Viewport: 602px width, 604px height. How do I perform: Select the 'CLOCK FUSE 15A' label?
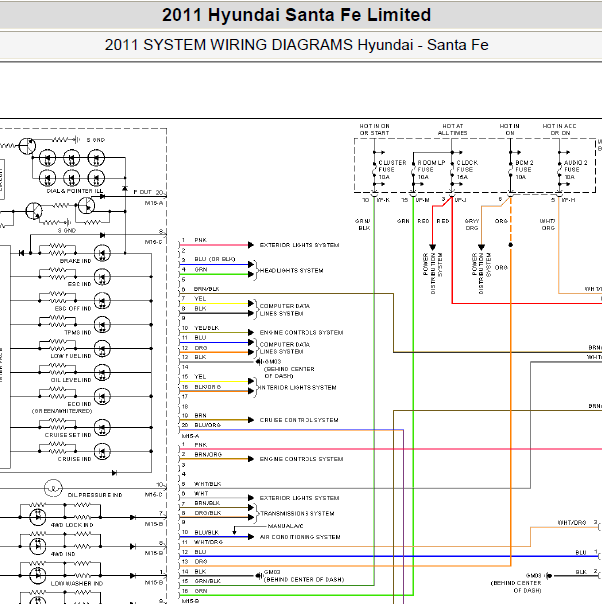pos(467,170)
